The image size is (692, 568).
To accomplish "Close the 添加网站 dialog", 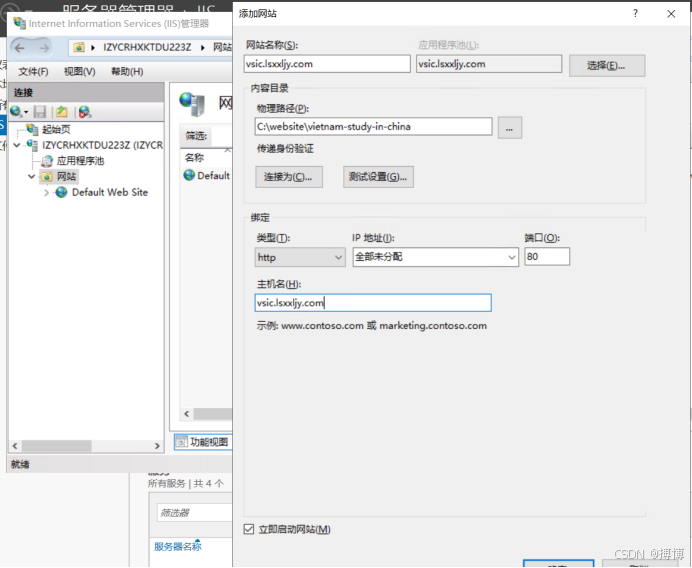I will (x=671, y=14).
